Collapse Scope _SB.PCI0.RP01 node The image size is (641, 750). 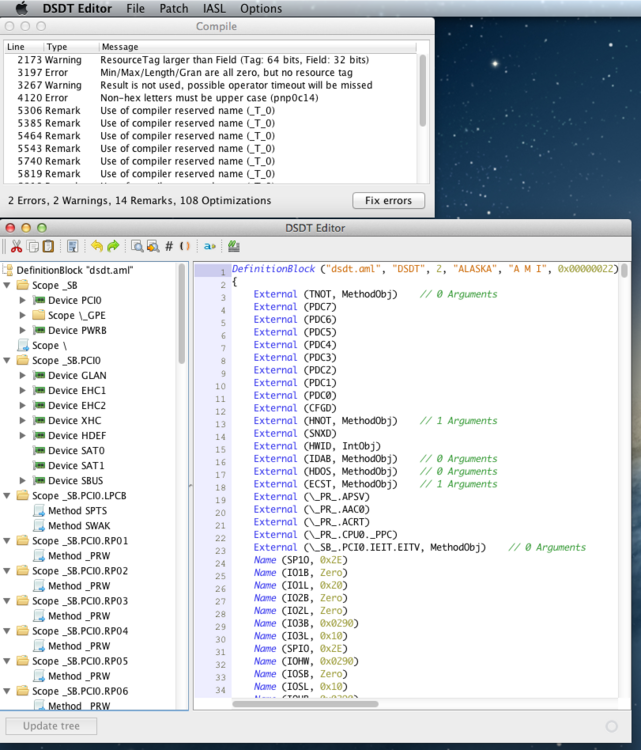click(x=7, y=541)
